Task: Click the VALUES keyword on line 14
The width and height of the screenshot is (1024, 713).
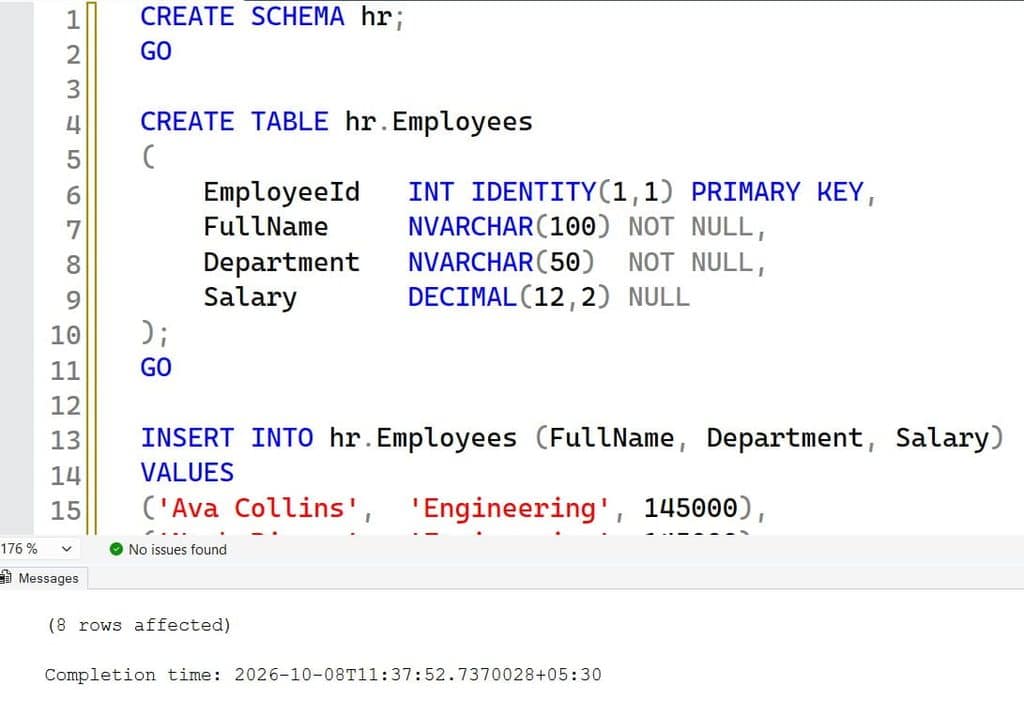Action: coord(187,473)
